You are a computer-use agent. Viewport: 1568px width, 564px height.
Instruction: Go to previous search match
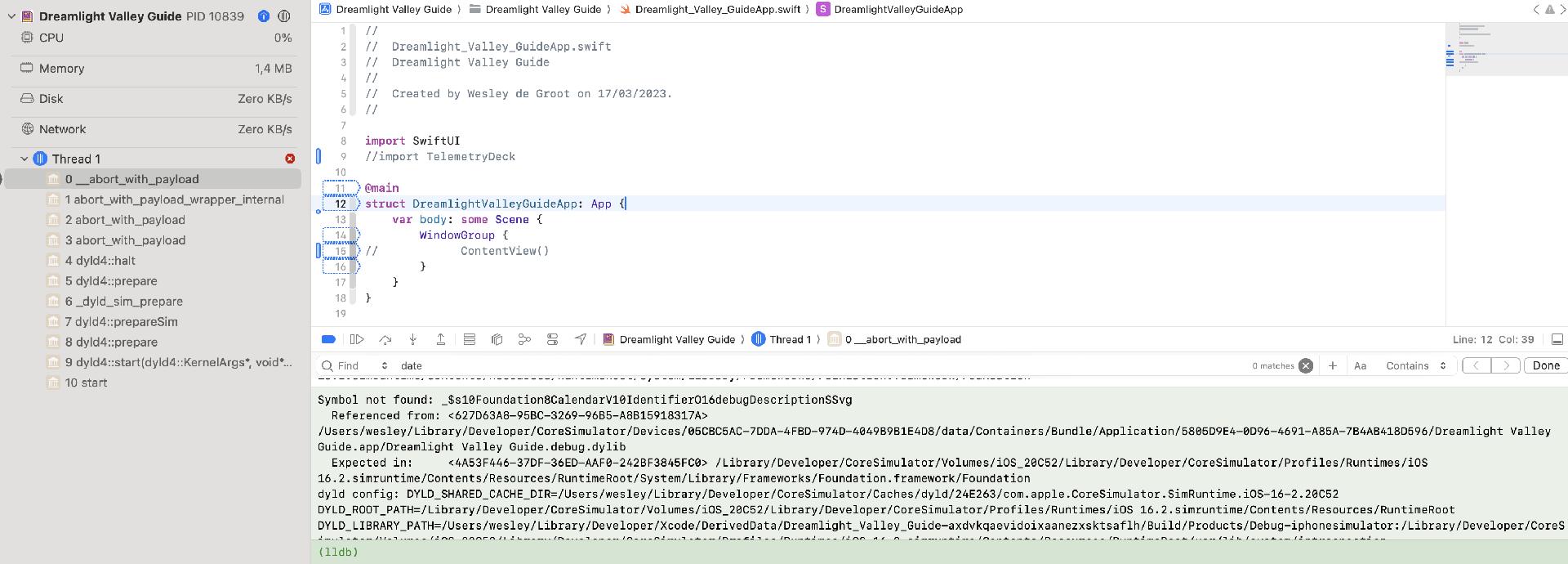(1477, 365)
